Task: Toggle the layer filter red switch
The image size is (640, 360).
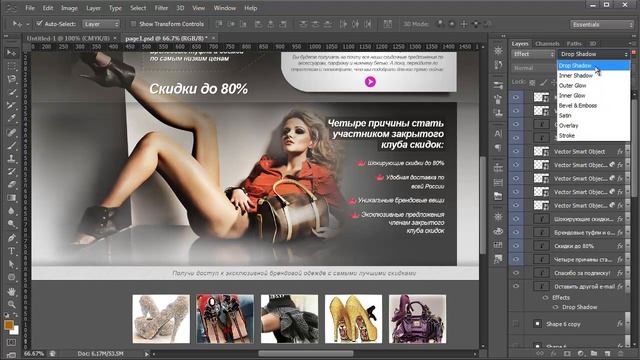Action: pos(633,53)
